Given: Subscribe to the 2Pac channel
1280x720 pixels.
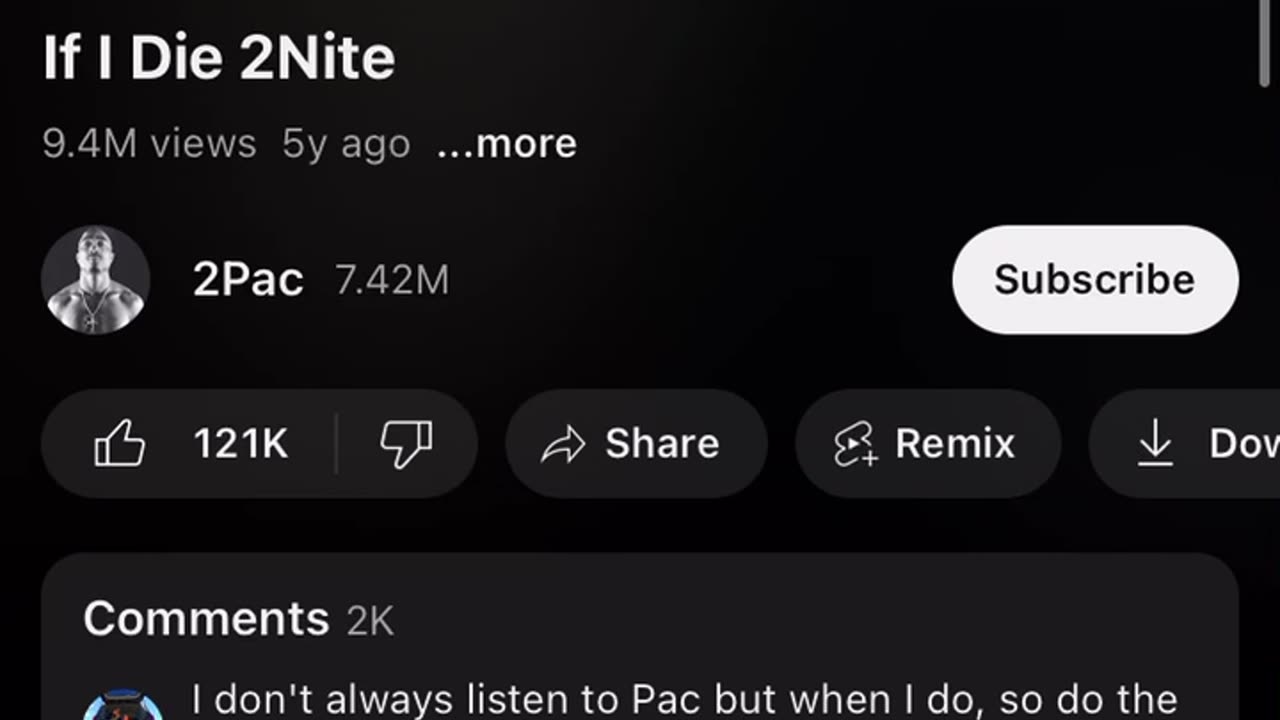Looking at the screenshot, I should coord(1095,280).
